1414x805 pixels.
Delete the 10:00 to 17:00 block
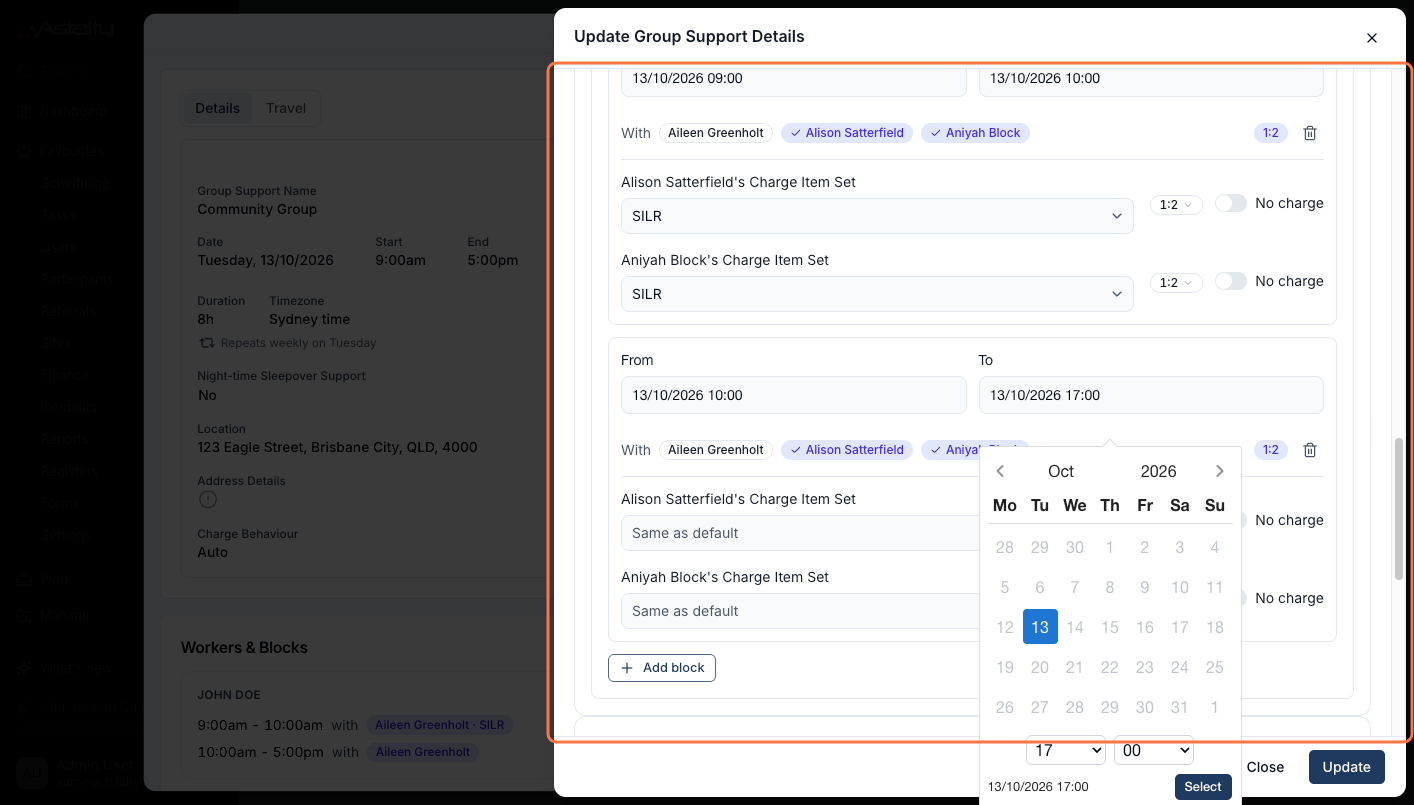[x=1310, y=450]
